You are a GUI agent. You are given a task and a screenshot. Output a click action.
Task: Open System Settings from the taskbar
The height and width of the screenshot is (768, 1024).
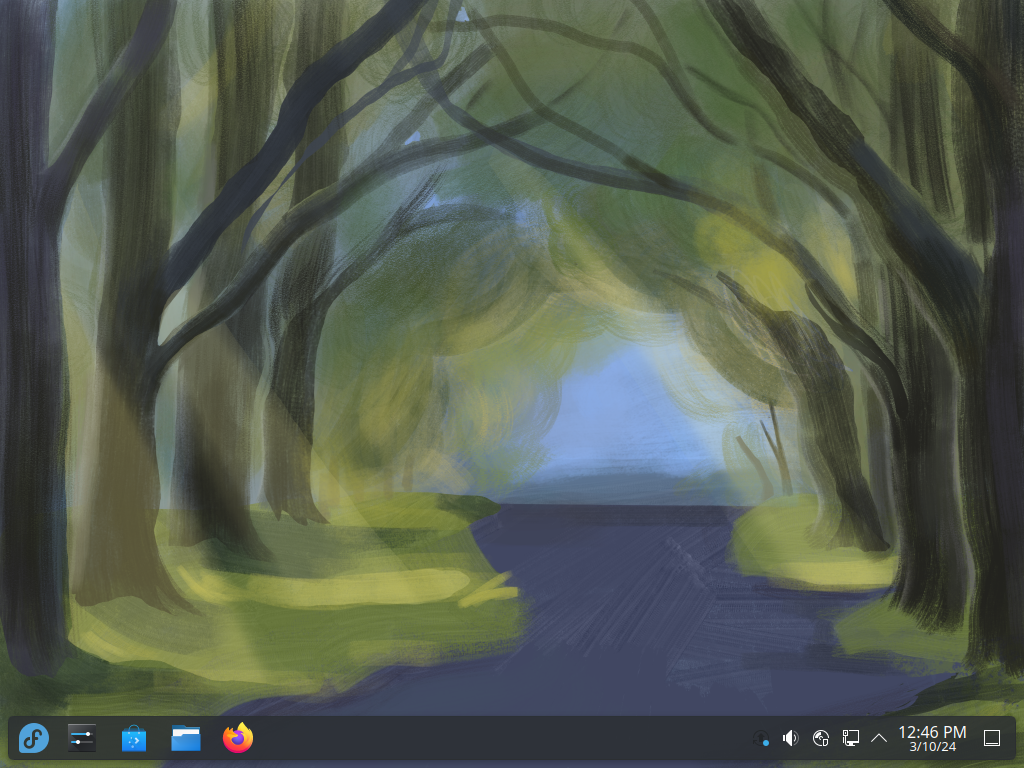click(82, 738)
